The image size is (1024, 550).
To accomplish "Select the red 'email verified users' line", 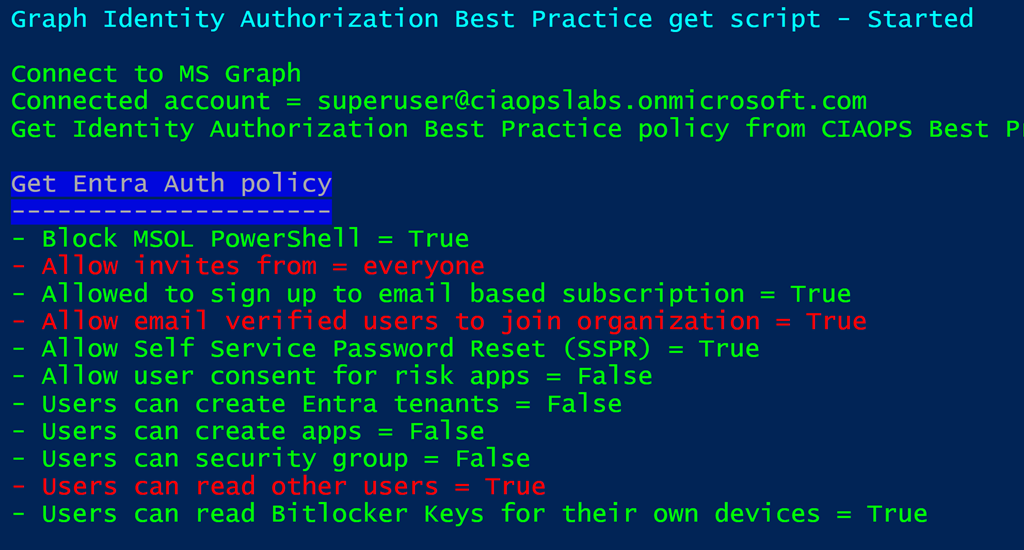I will pos(438,321).
